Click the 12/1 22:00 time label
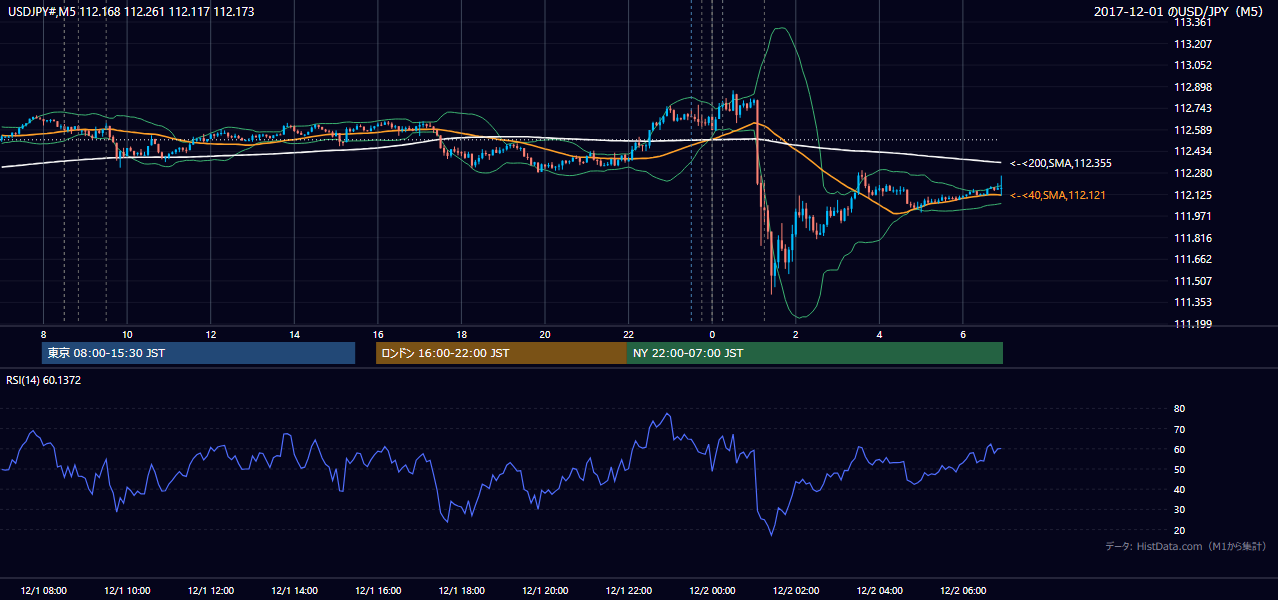Image resolution: width=1278 pixels, height=600 pixels. point(628,591)
